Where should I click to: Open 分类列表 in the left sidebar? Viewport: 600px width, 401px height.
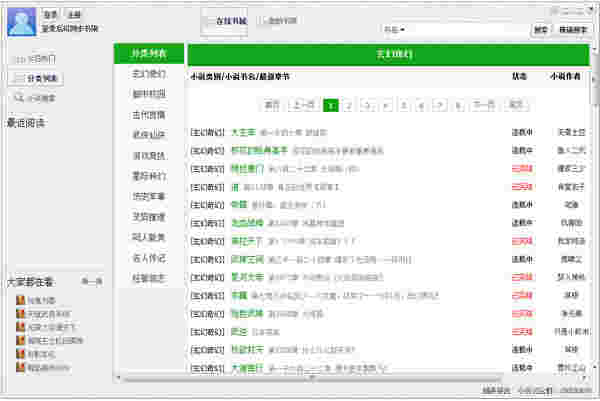pyautogui.click(x=36, y=78)
